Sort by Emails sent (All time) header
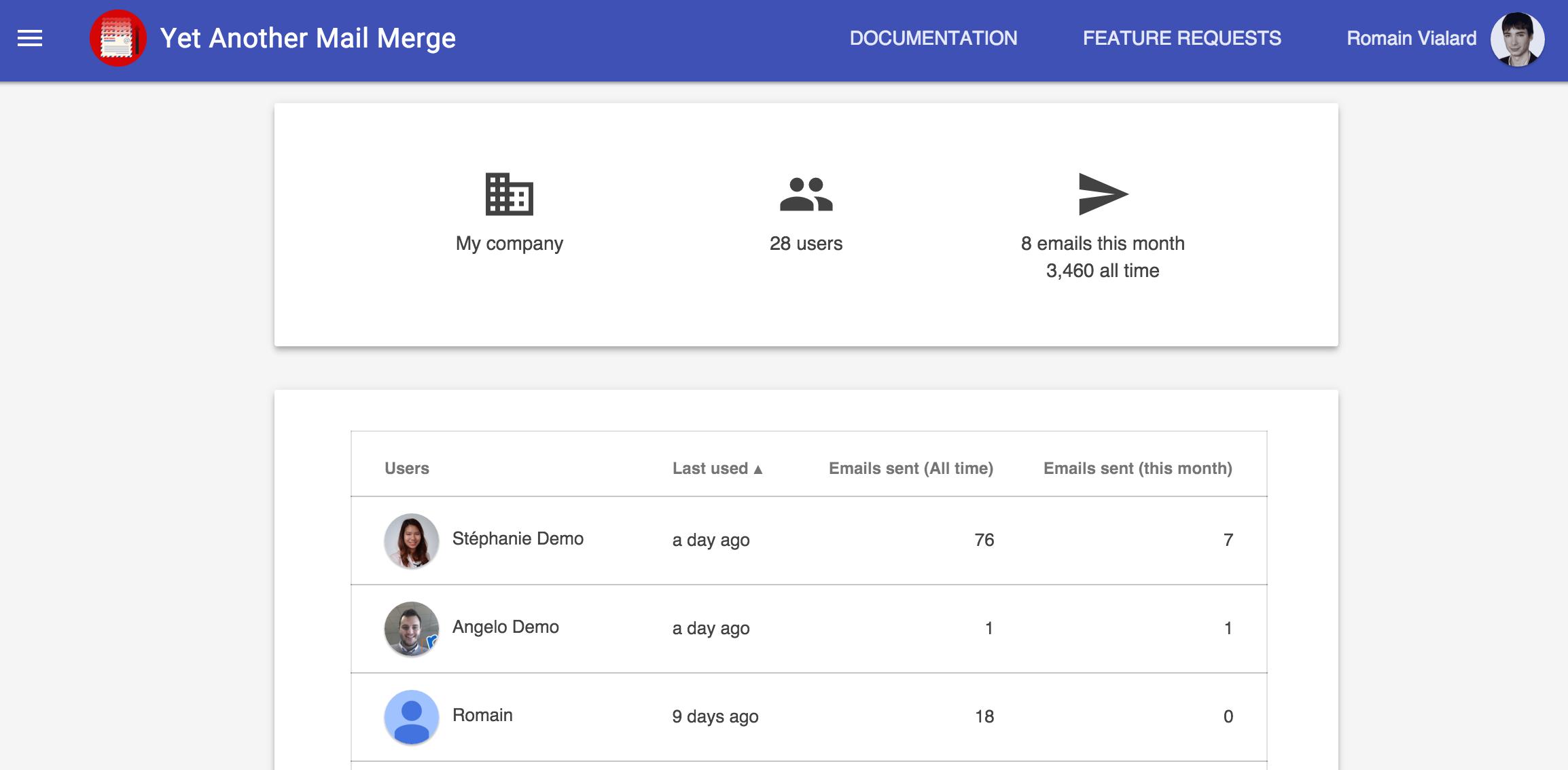This screenshot has width=1568, height=770. (x=910, y=469)
